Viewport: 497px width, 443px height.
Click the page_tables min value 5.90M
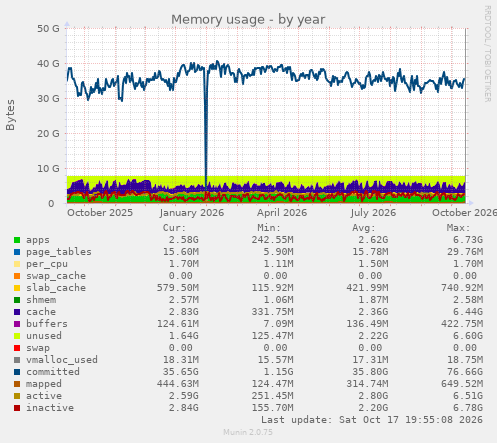[278, 252]
